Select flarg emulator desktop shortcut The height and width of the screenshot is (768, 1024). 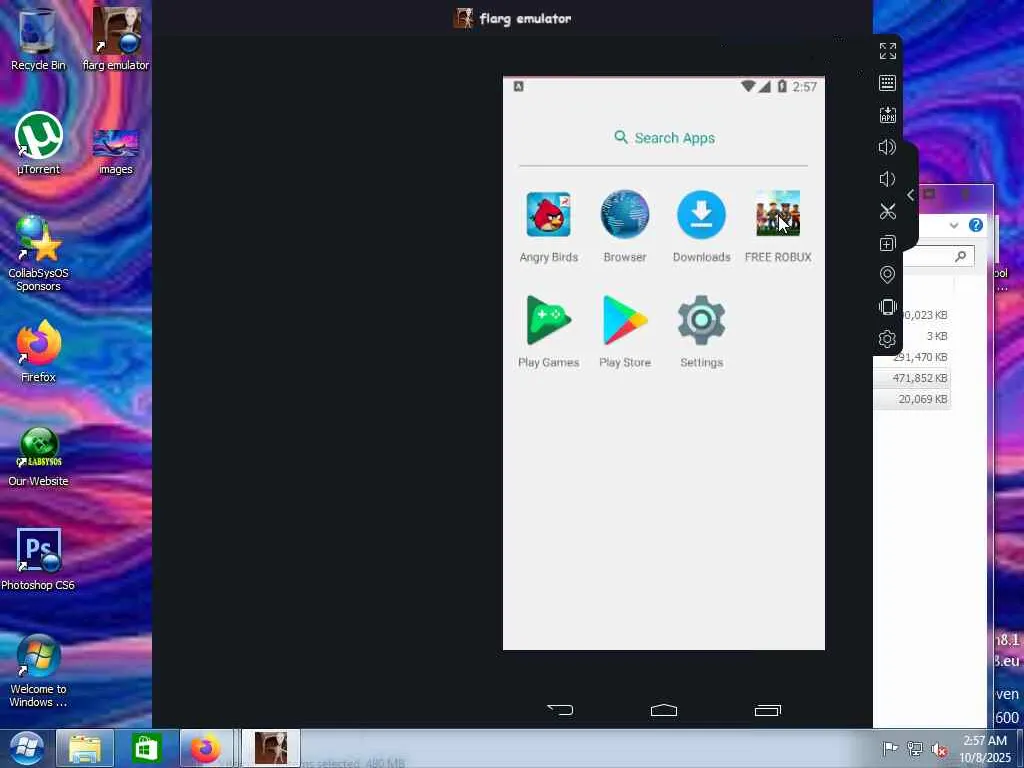116,39
